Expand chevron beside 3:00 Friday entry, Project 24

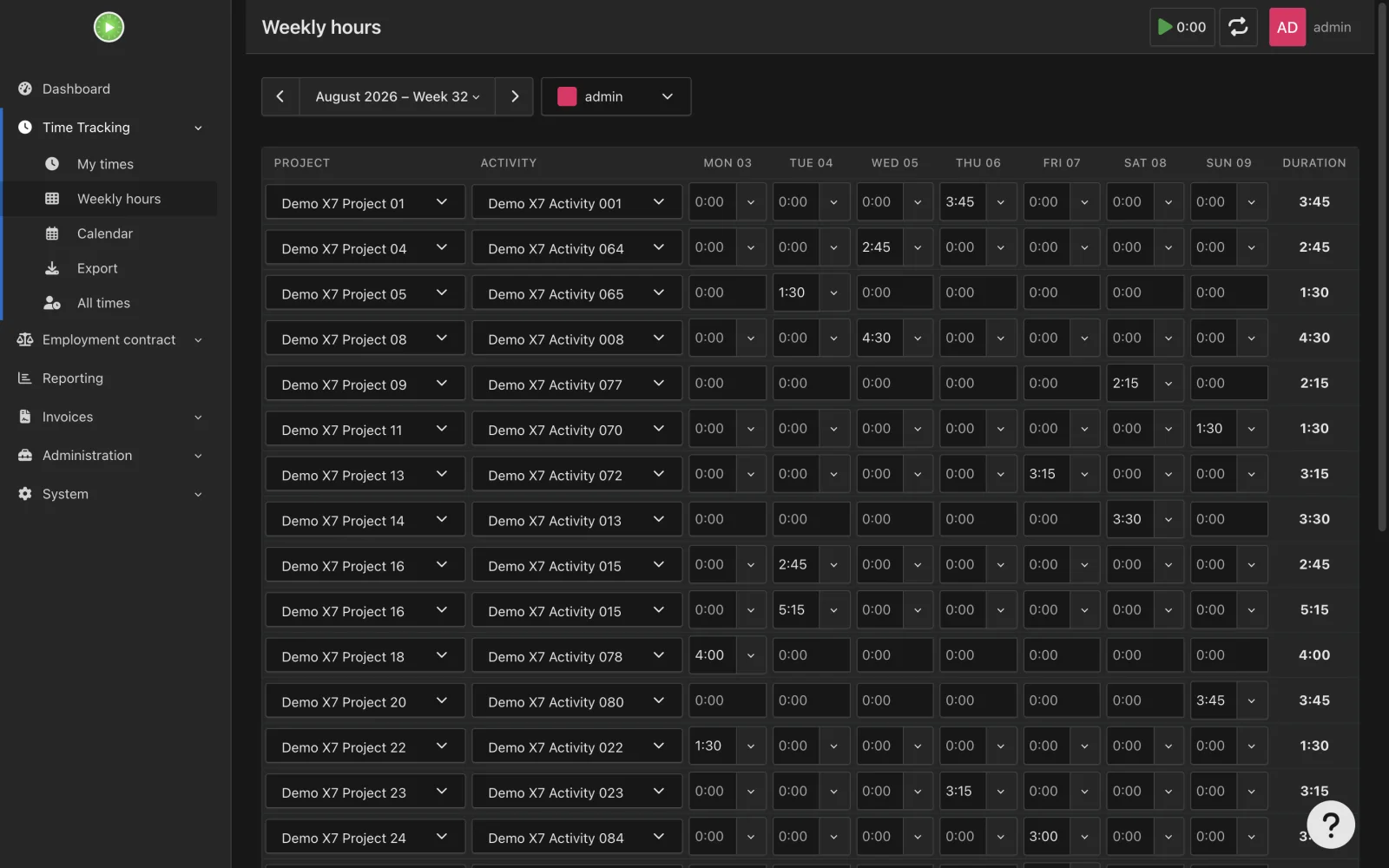click(1085, 837)
